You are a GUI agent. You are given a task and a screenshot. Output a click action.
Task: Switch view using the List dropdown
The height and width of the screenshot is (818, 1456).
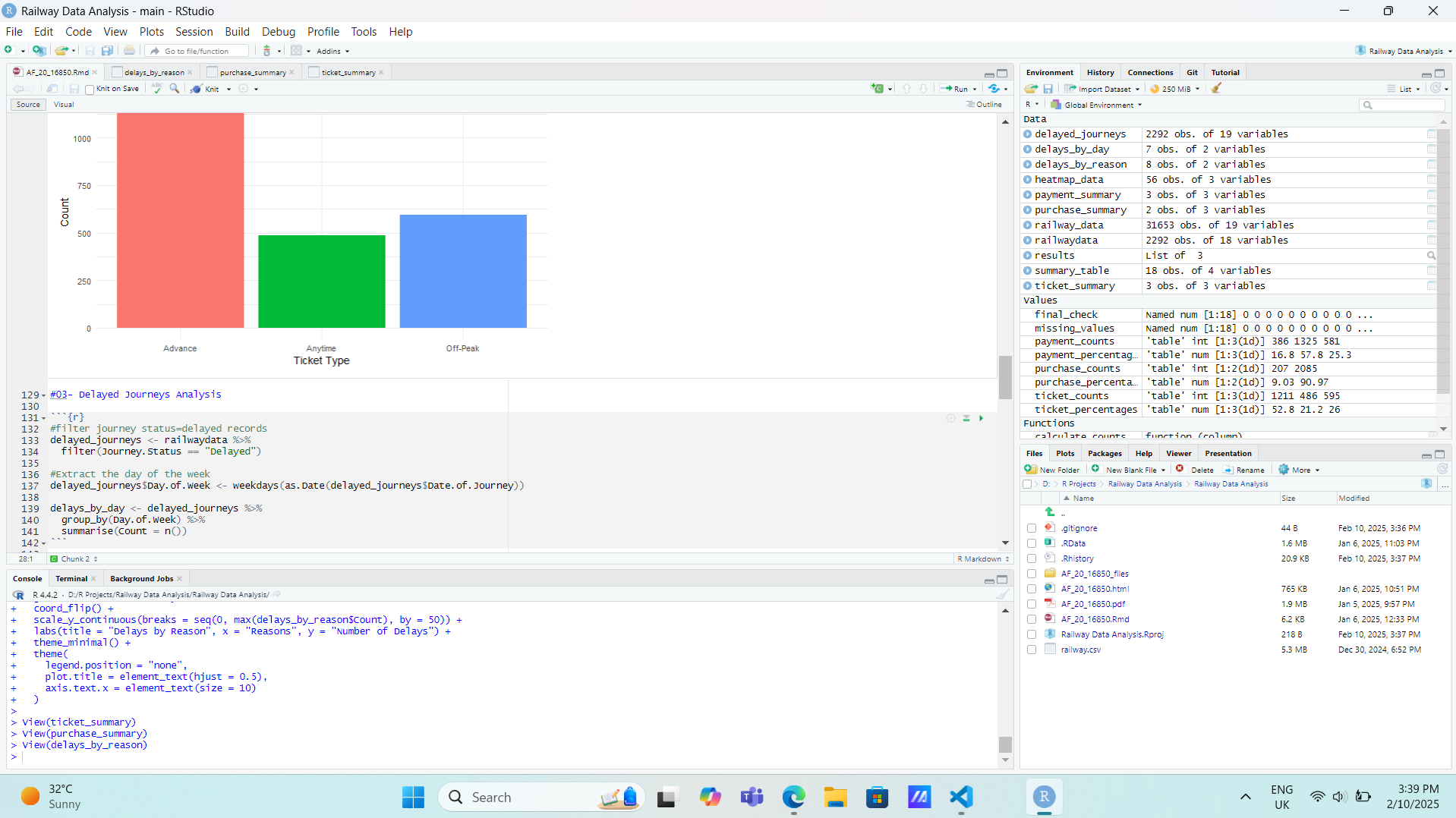pos(1404,89)
